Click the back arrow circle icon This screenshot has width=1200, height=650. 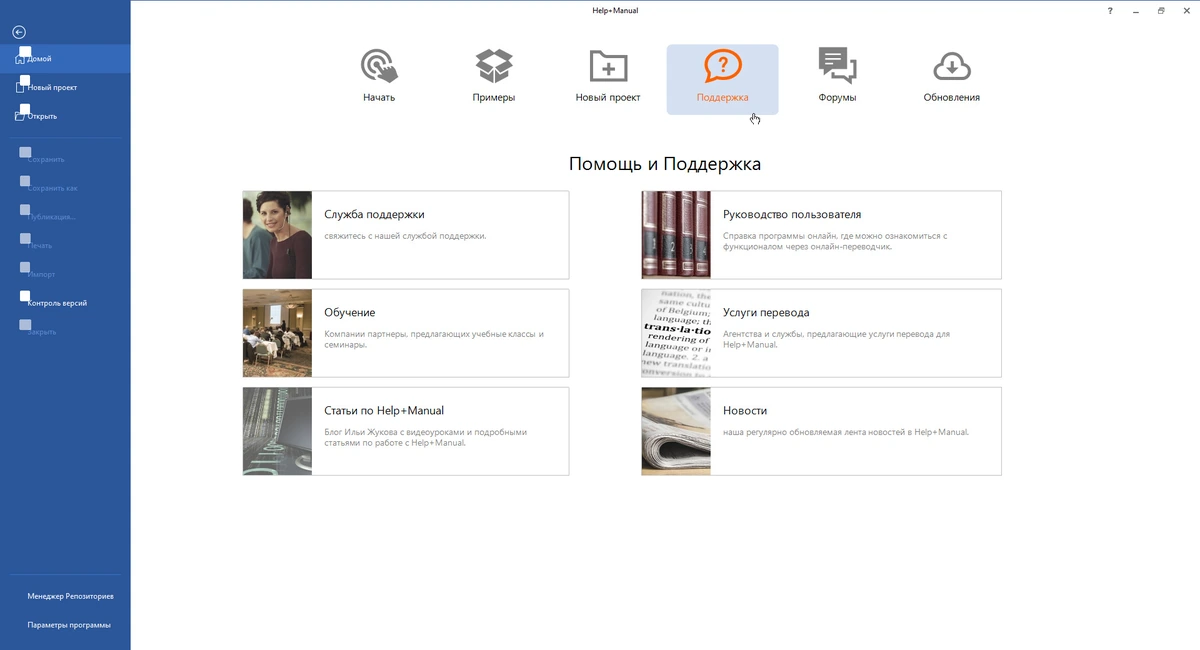[19, 32]
